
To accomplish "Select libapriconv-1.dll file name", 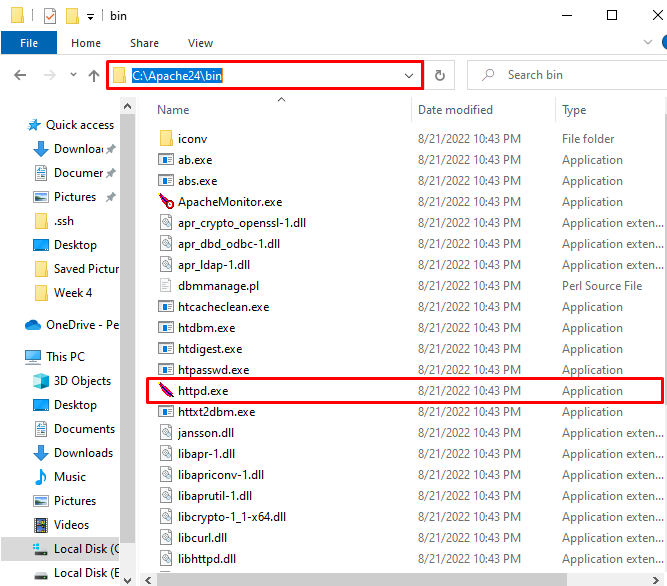I will click(221, 475).
